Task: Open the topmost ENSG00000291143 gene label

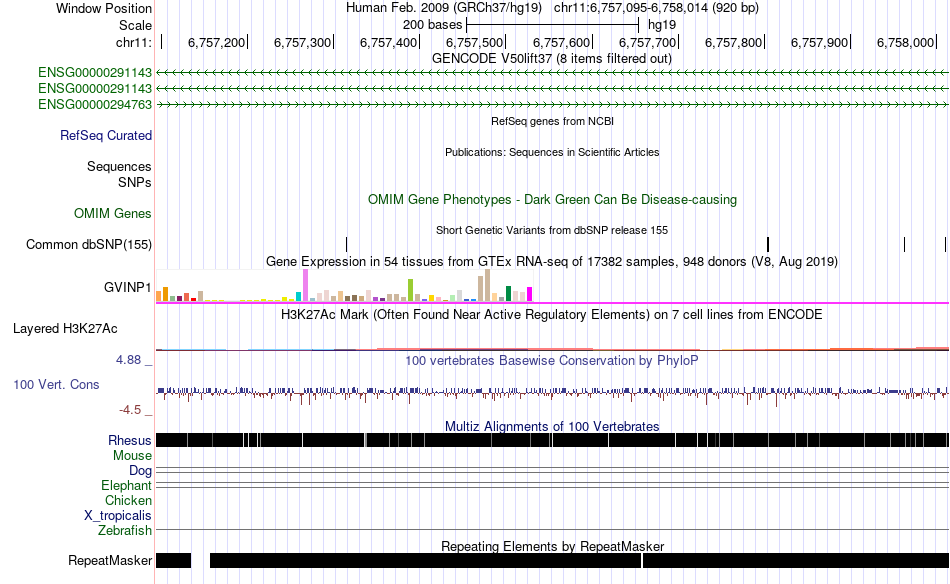Action: (95, 73)
